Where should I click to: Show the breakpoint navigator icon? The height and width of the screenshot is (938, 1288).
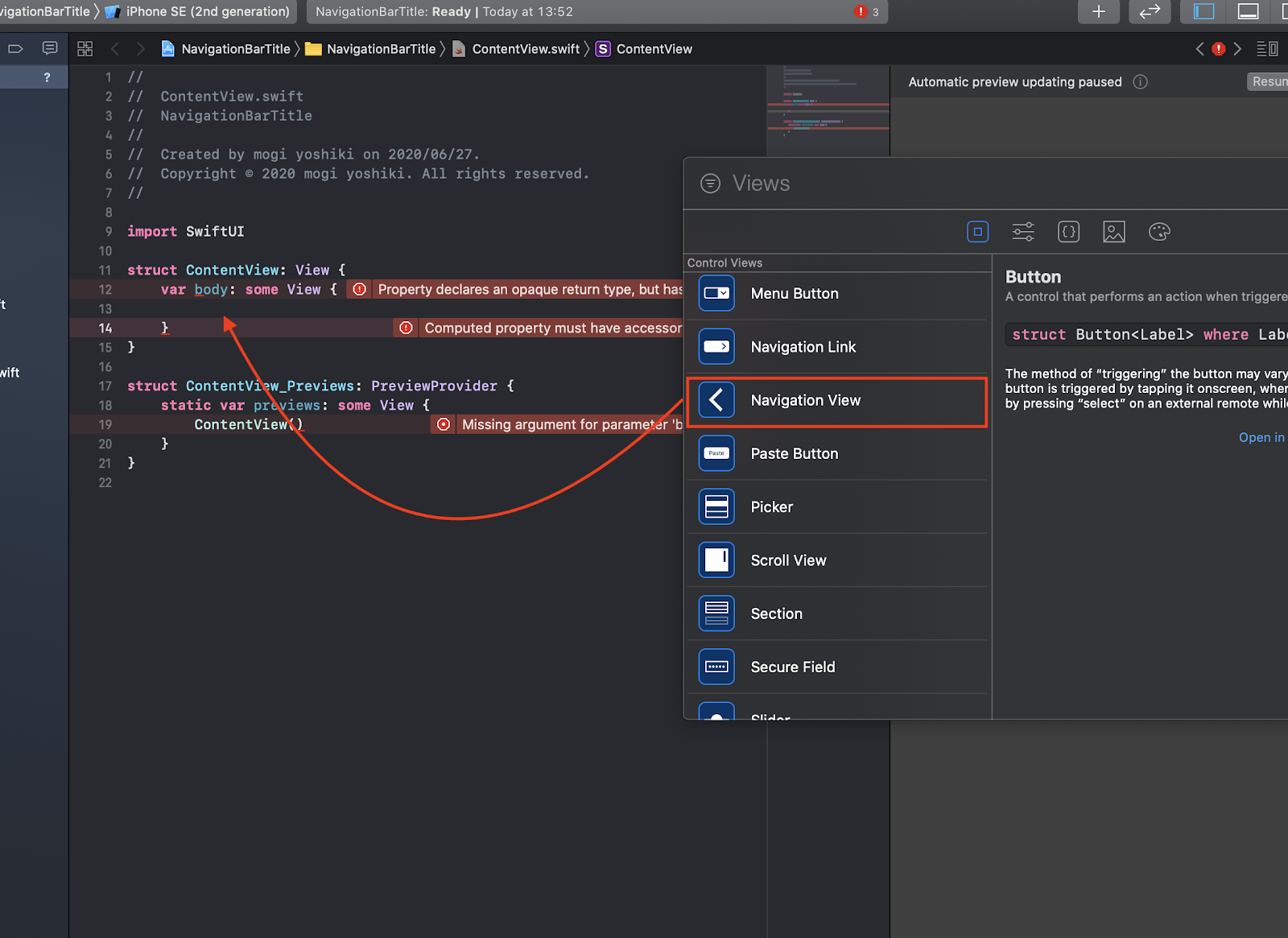click(15, 49)
